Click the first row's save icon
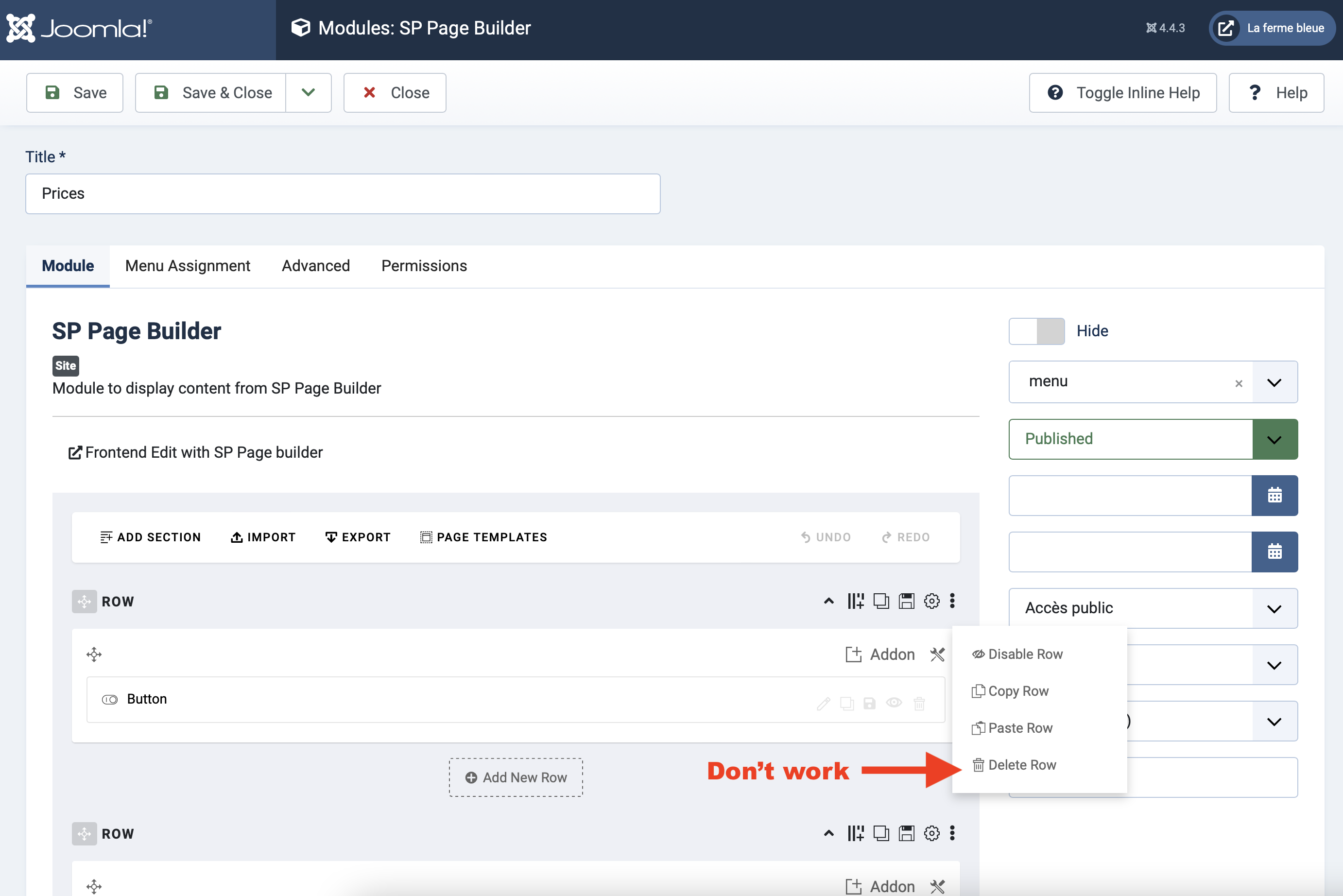Screen dimensions: 1343x896 coord(907,601)
